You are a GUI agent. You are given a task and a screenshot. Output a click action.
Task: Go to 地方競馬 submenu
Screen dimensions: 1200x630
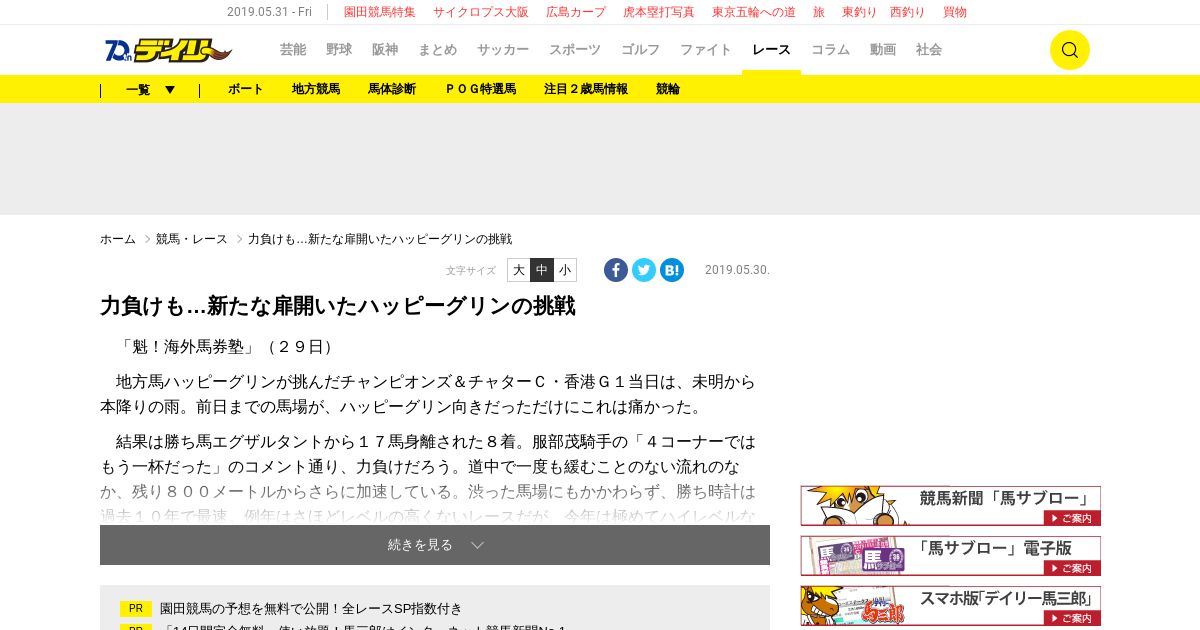(316, 89)
